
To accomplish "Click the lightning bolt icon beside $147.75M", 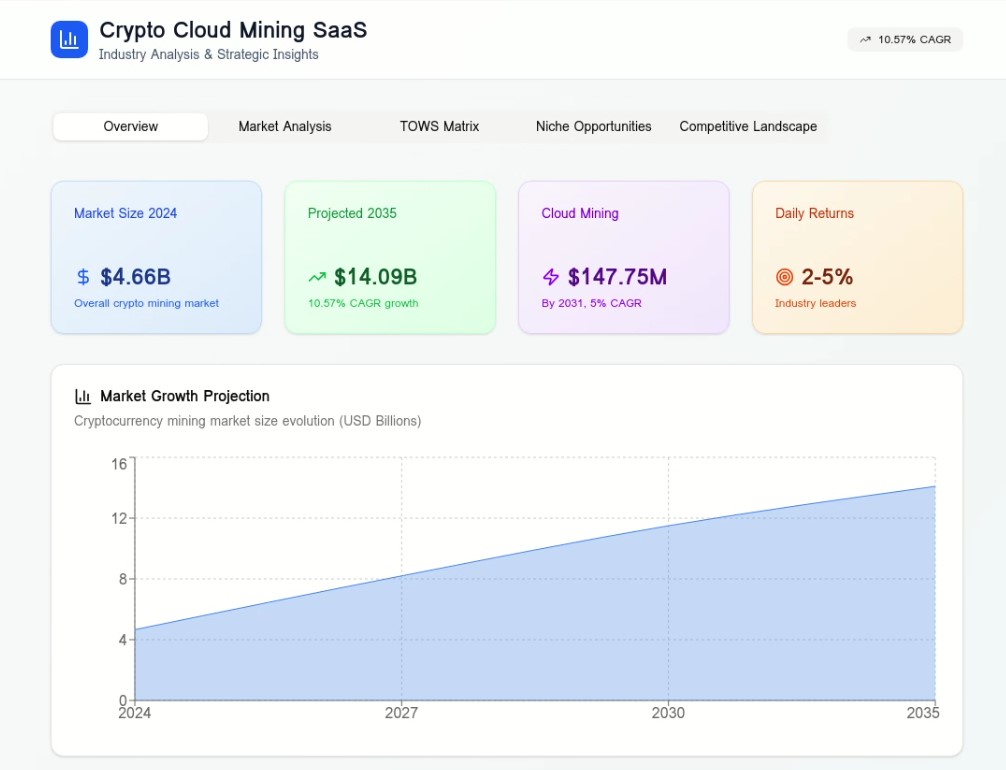I will 551,277.
